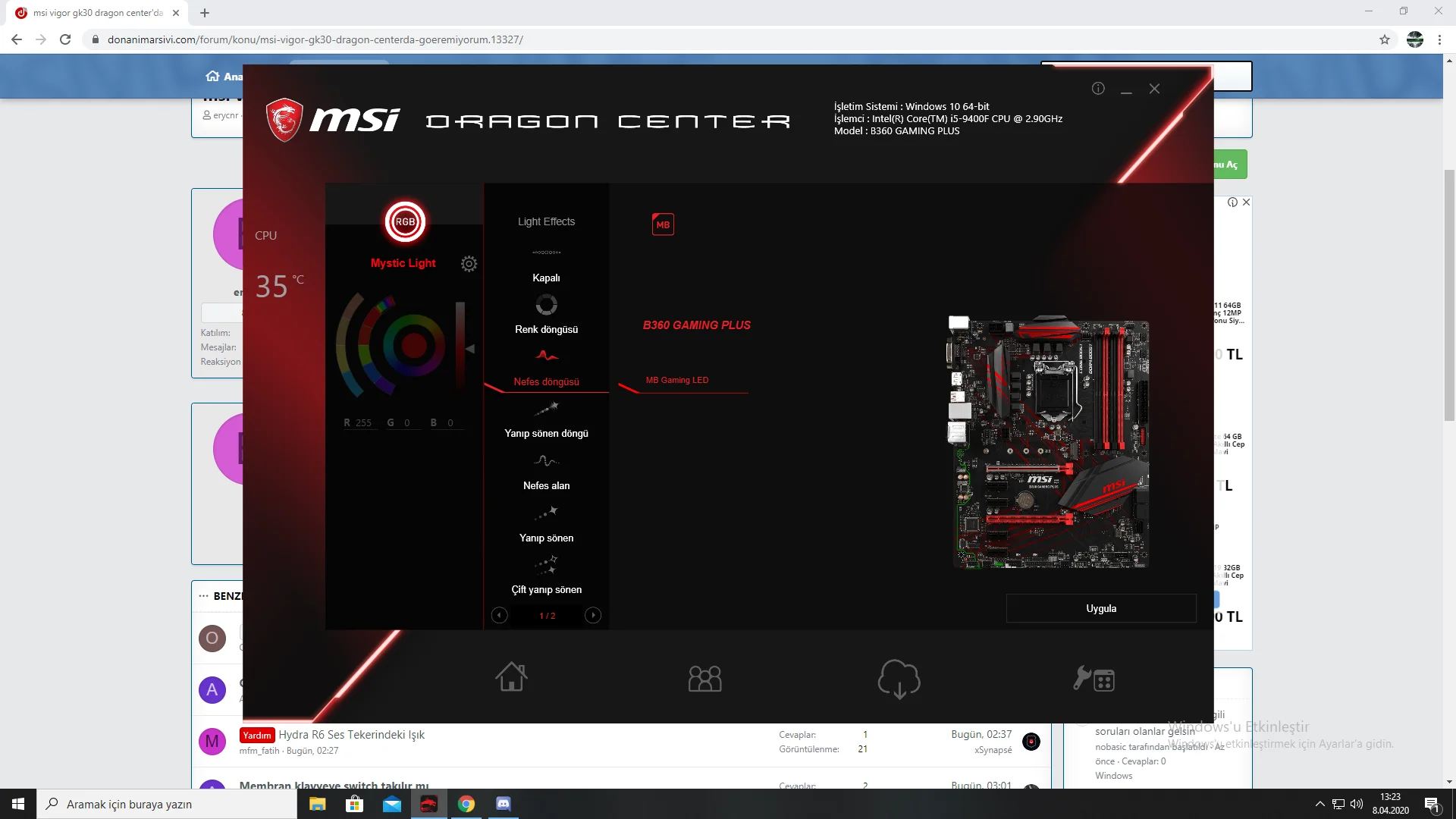Screen dimensions: 1456x819
Task: Click Dragon Center info icon
Action: 1098,89
